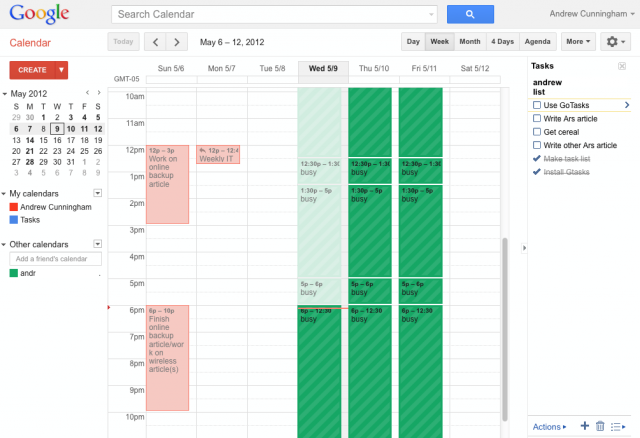Uncheck the Make task list task
640x438 pixels.
coord(537,158)
